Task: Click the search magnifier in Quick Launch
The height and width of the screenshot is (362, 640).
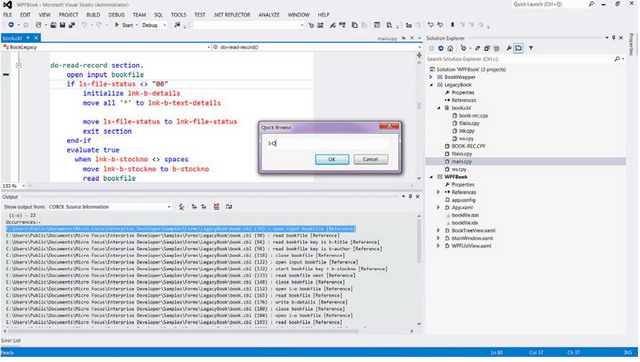Action: pos(591,4)
